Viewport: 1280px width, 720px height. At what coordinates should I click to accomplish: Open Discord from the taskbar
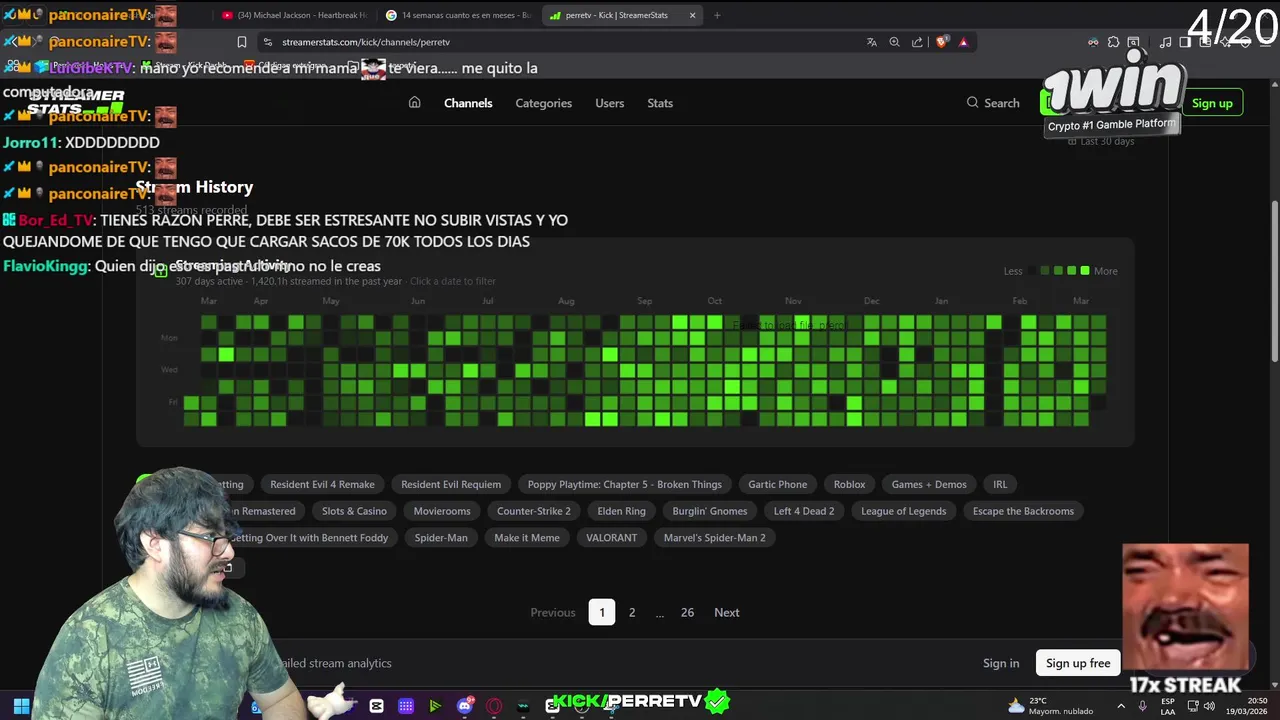click(x=465, y=706)
